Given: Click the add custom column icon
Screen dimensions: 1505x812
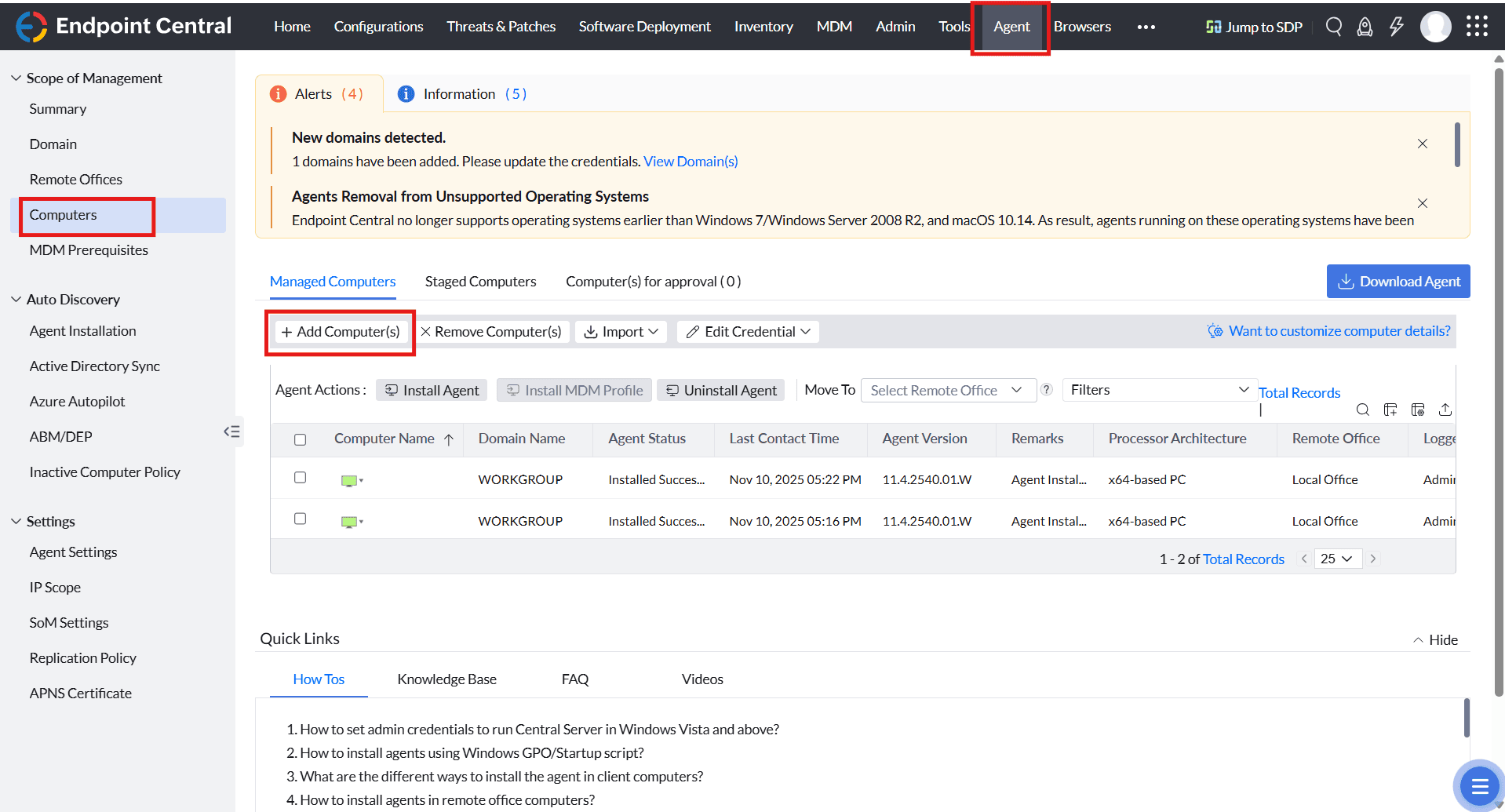Looking at the screenshot, I should tap(1390, 410).
